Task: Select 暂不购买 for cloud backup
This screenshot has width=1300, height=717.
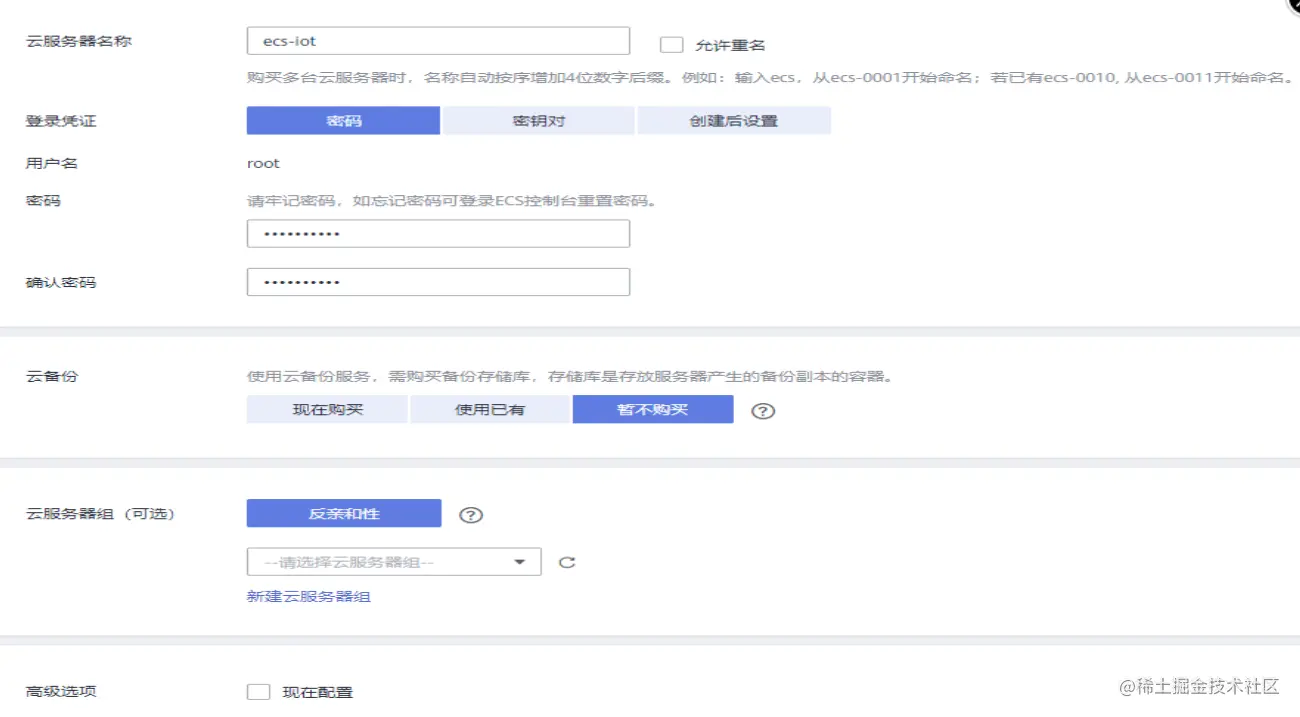Action: tap(653, 409)
